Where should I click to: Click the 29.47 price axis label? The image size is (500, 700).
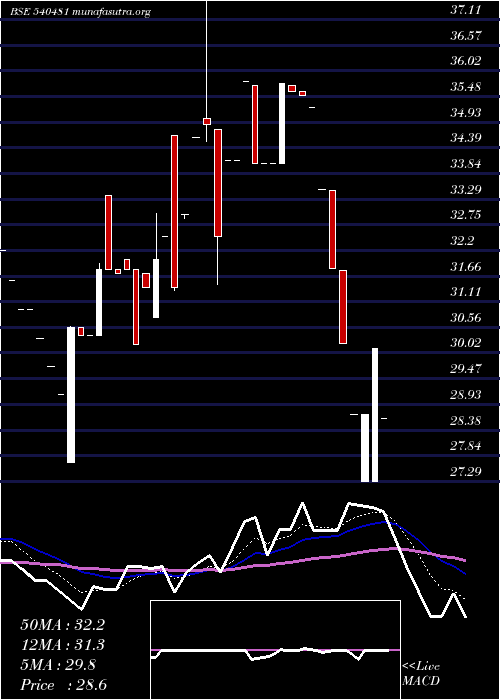(466, 369)
